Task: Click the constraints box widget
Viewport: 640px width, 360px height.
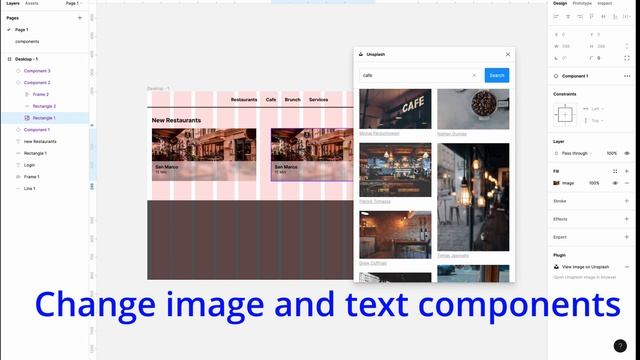Action: point(565,115)
